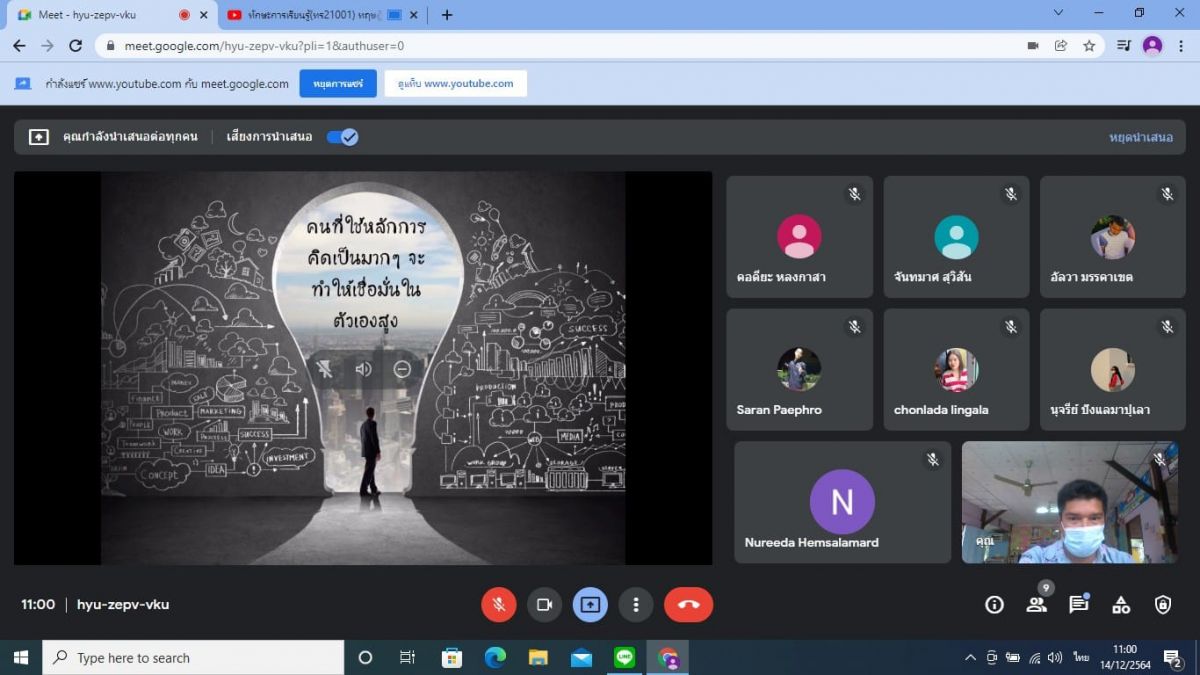This screenshot has height=675, width=1200.
Task: Toggle camera in Meet controls
Action: (544, 604)
